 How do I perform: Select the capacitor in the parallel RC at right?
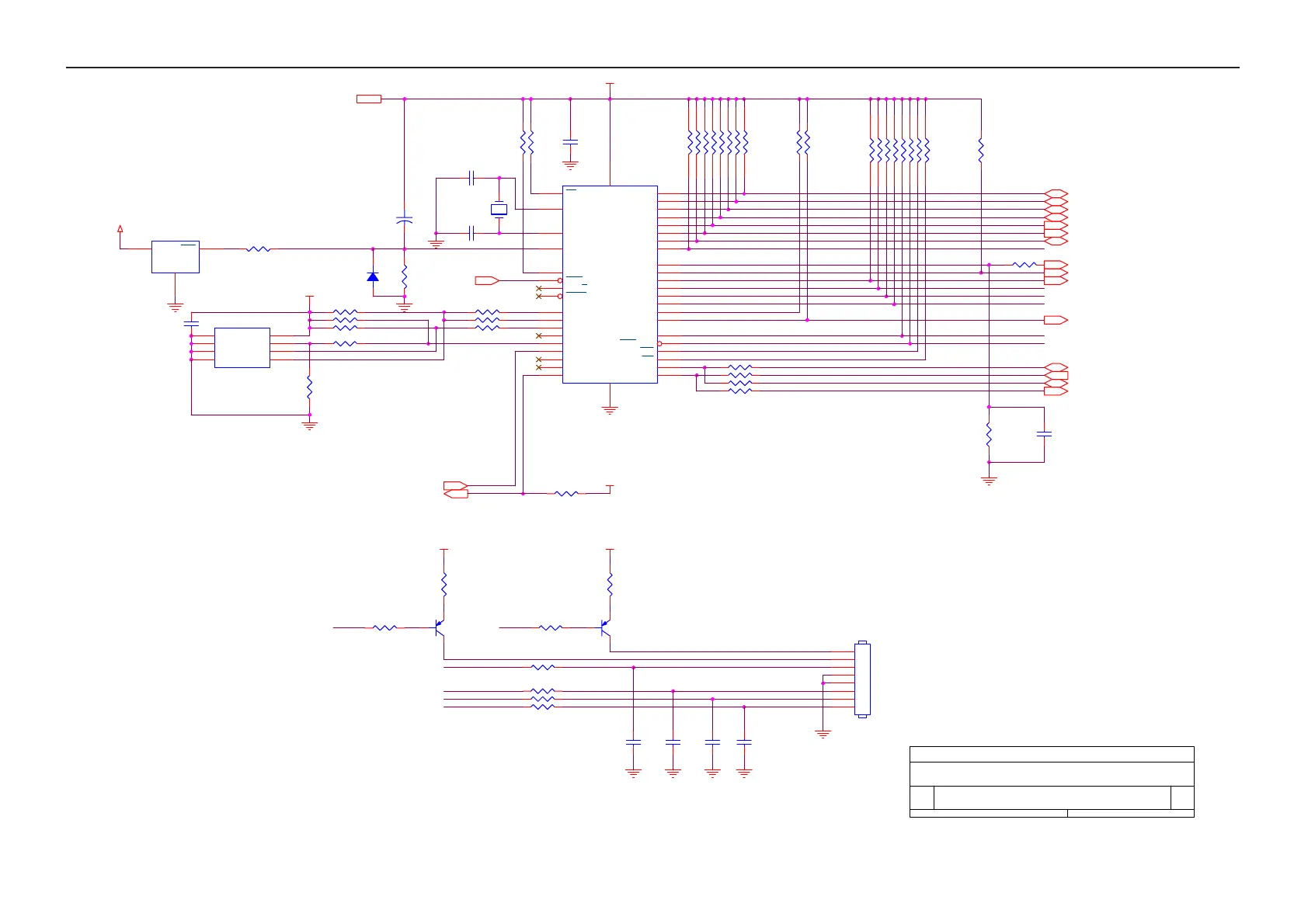pos(1045,434)
